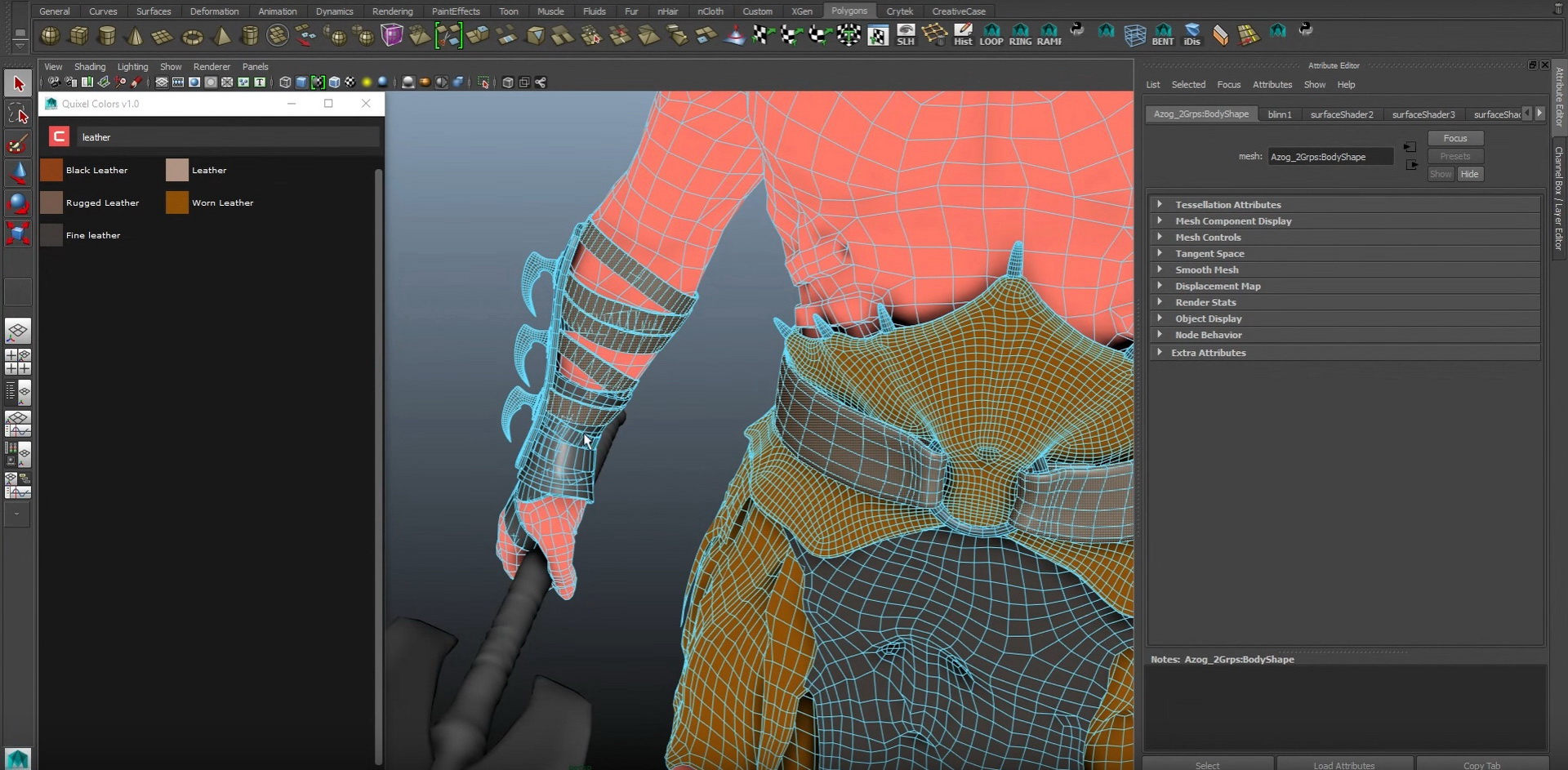The width and height of the screenshot is (1568, 770).
Task: Click the Select Camera viewport icon
Action: point(54,82)
